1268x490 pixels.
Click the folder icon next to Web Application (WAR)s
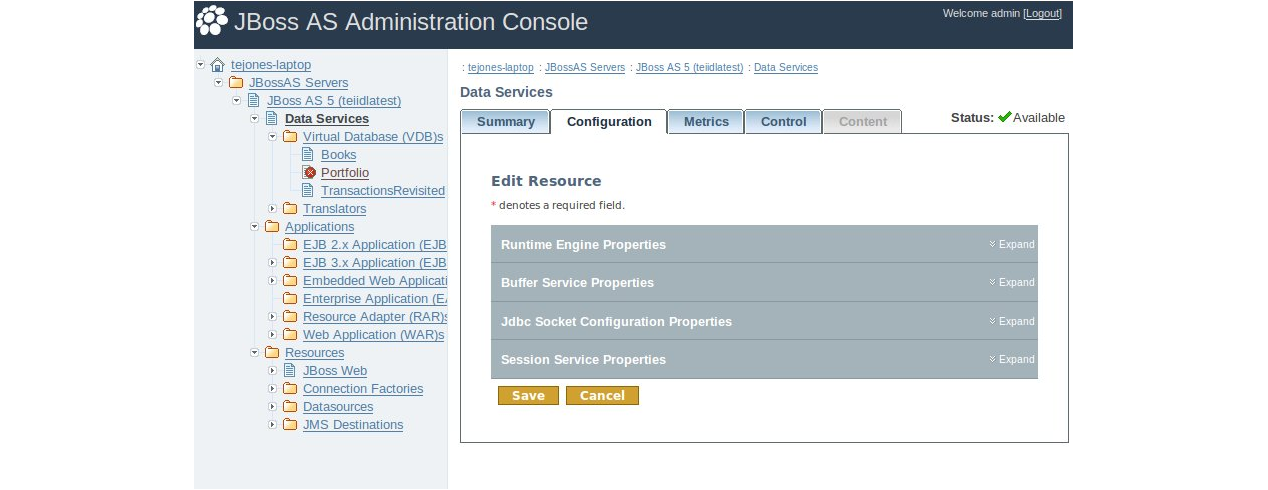(290, 335)
